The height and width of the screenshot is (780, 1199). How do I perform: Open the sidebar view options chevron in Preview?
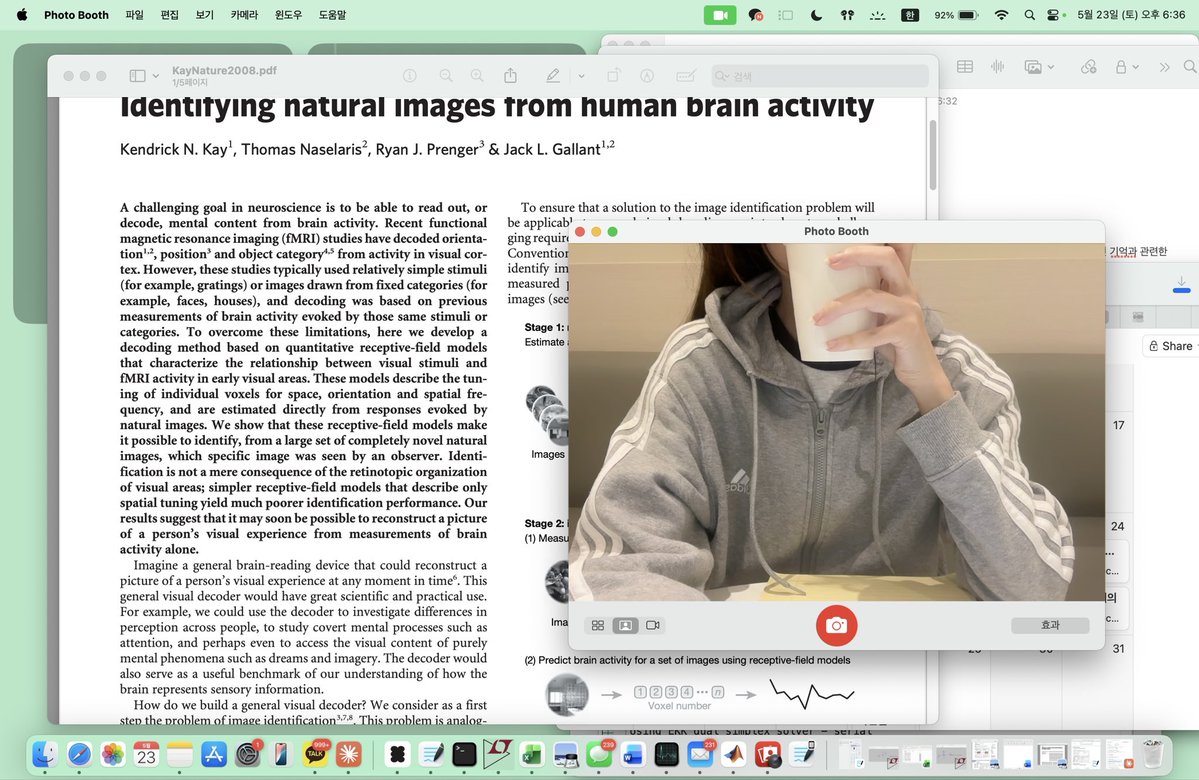156,76
